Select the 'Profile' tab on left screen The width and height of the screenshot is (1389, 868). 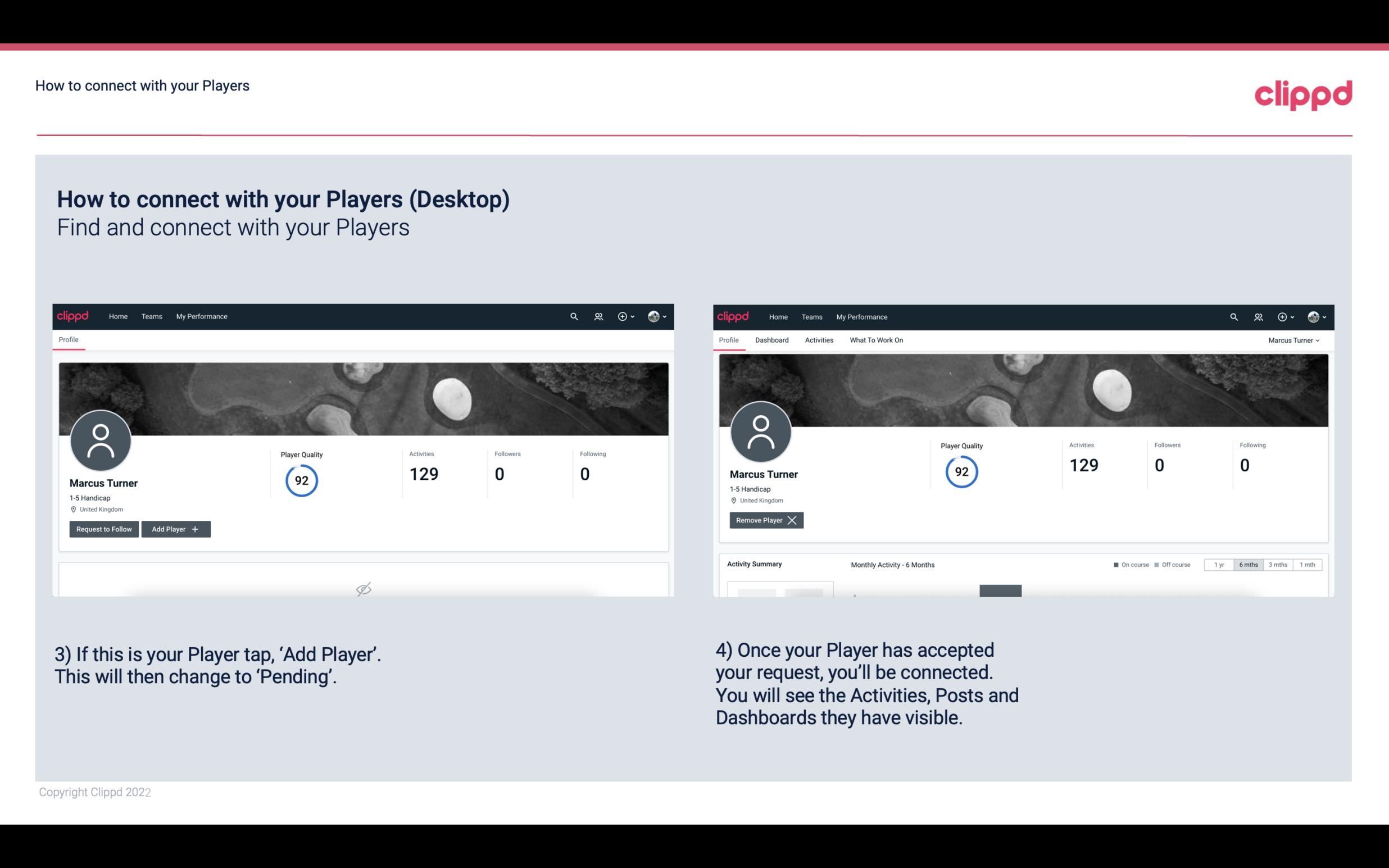(x=68, y=340)
